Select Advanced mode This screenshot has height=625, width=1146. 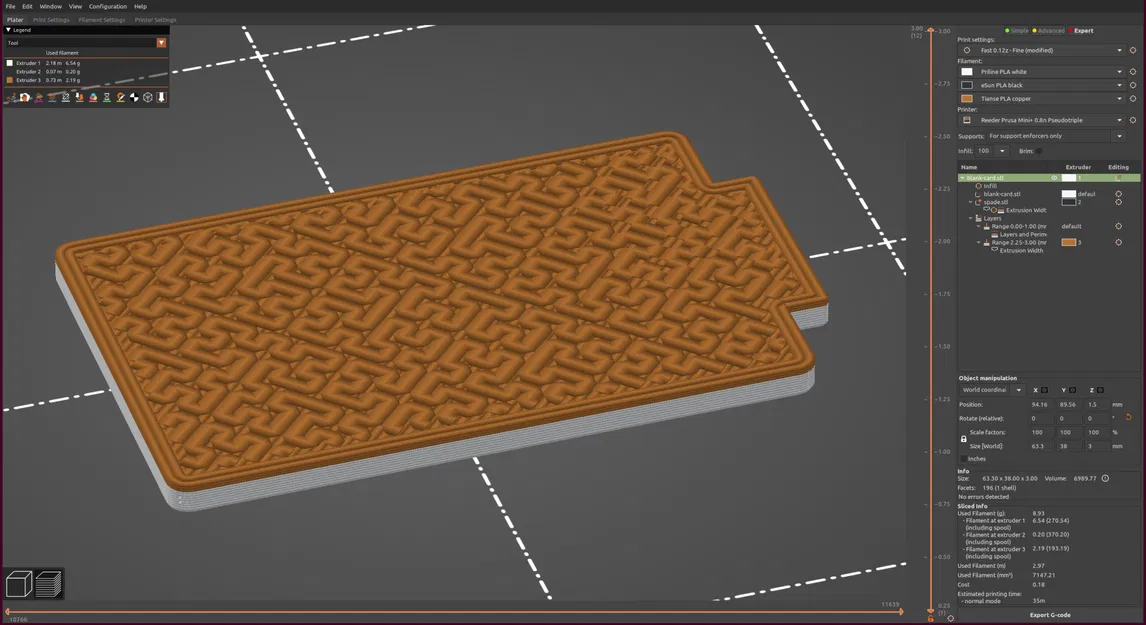click(1049, 31)
